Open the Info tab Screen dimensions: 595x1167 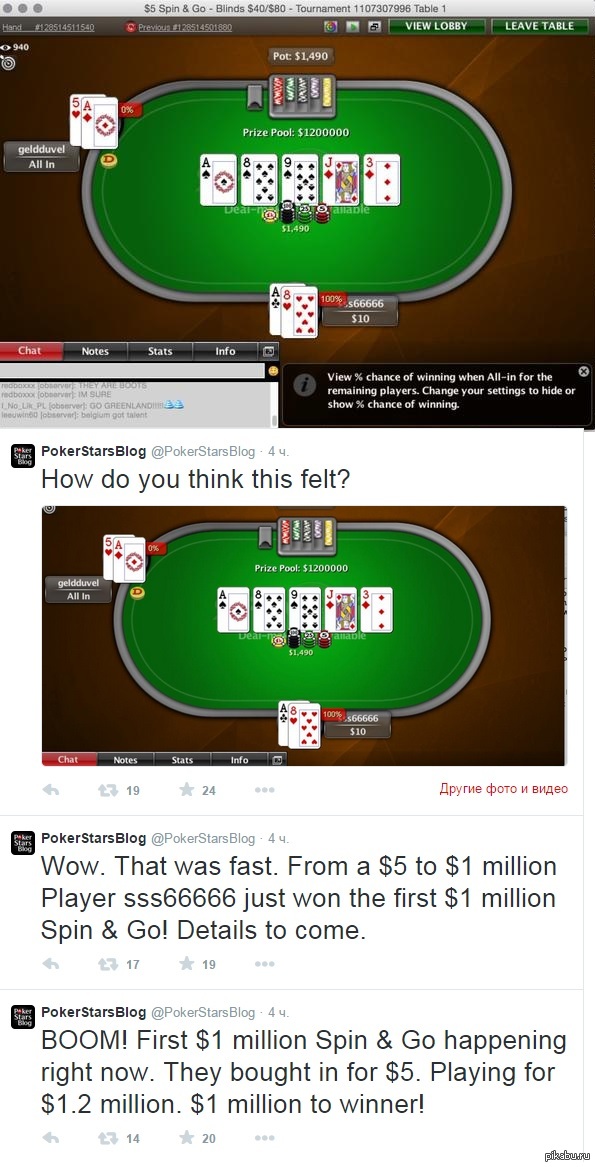click(226, 351)
